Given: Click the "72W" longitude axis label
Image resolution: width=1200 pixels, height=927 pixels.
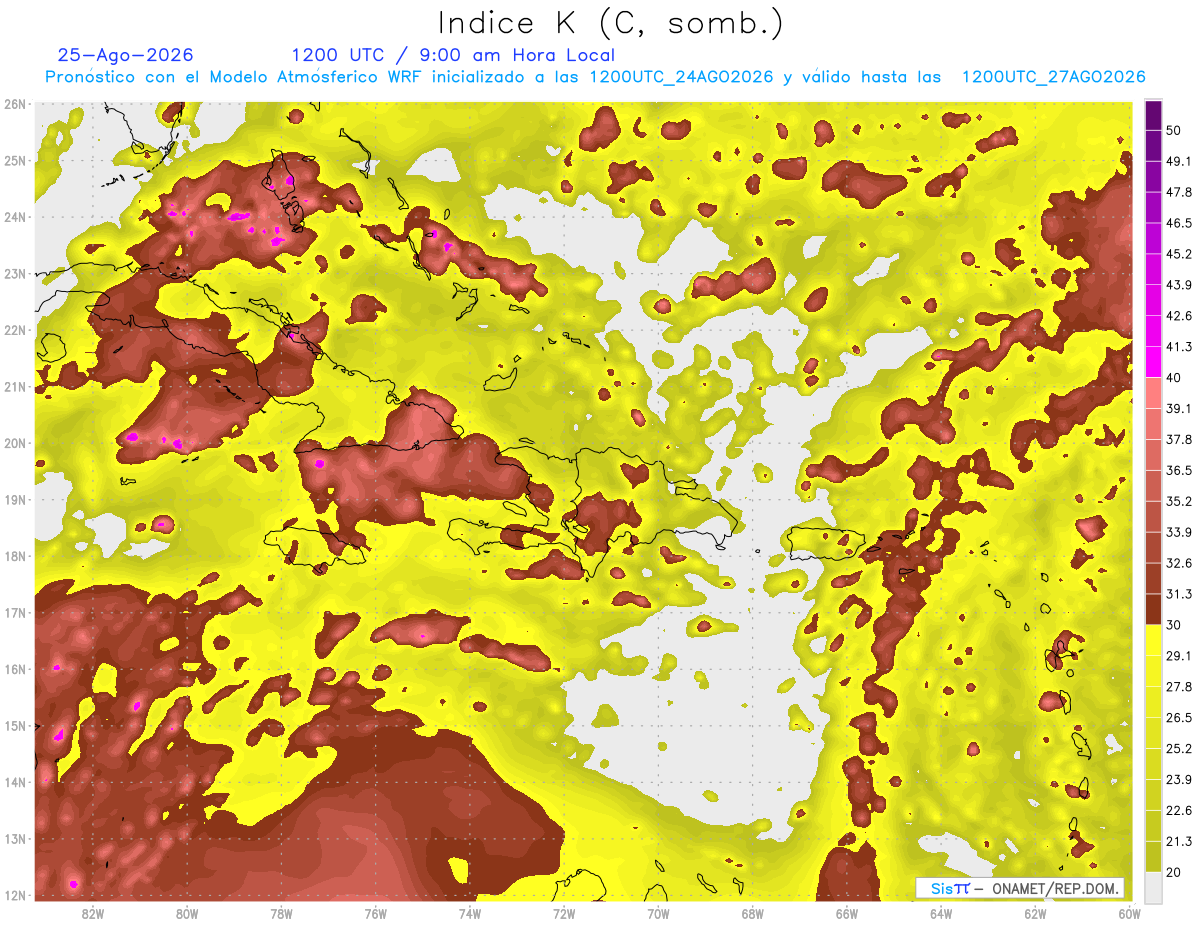Looking at the screenshot, I should point(564,914).
